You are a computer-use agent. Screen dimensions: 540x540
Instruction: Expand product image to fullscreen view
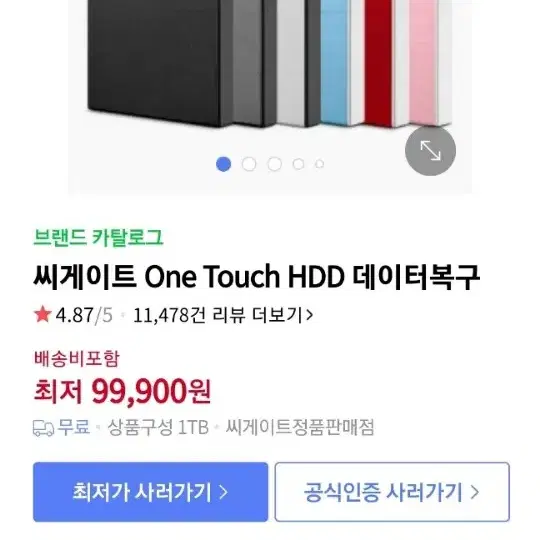(x=430, y=150)
